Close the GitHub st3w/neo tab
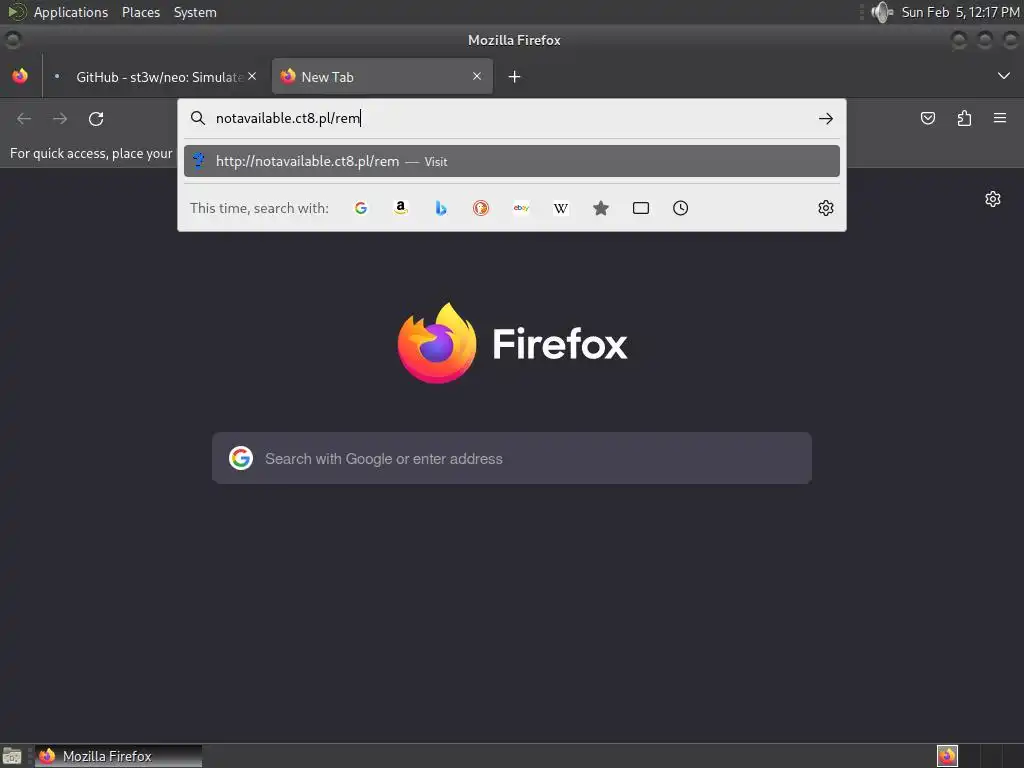The height and width of the screenshot is (768, 1024). click(252, 76)
